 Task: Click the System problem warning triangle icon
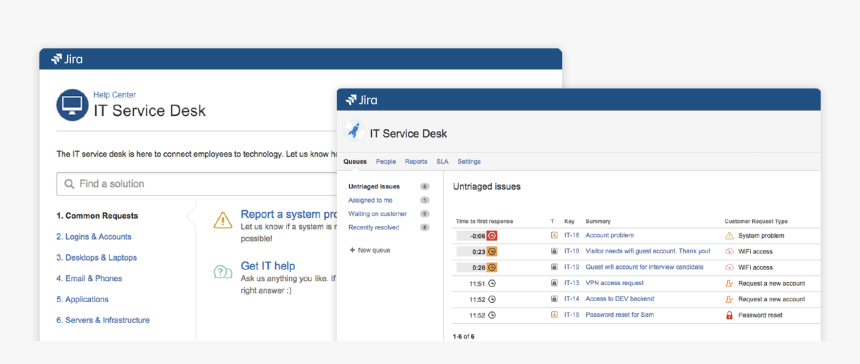click(x=729, y=236)
